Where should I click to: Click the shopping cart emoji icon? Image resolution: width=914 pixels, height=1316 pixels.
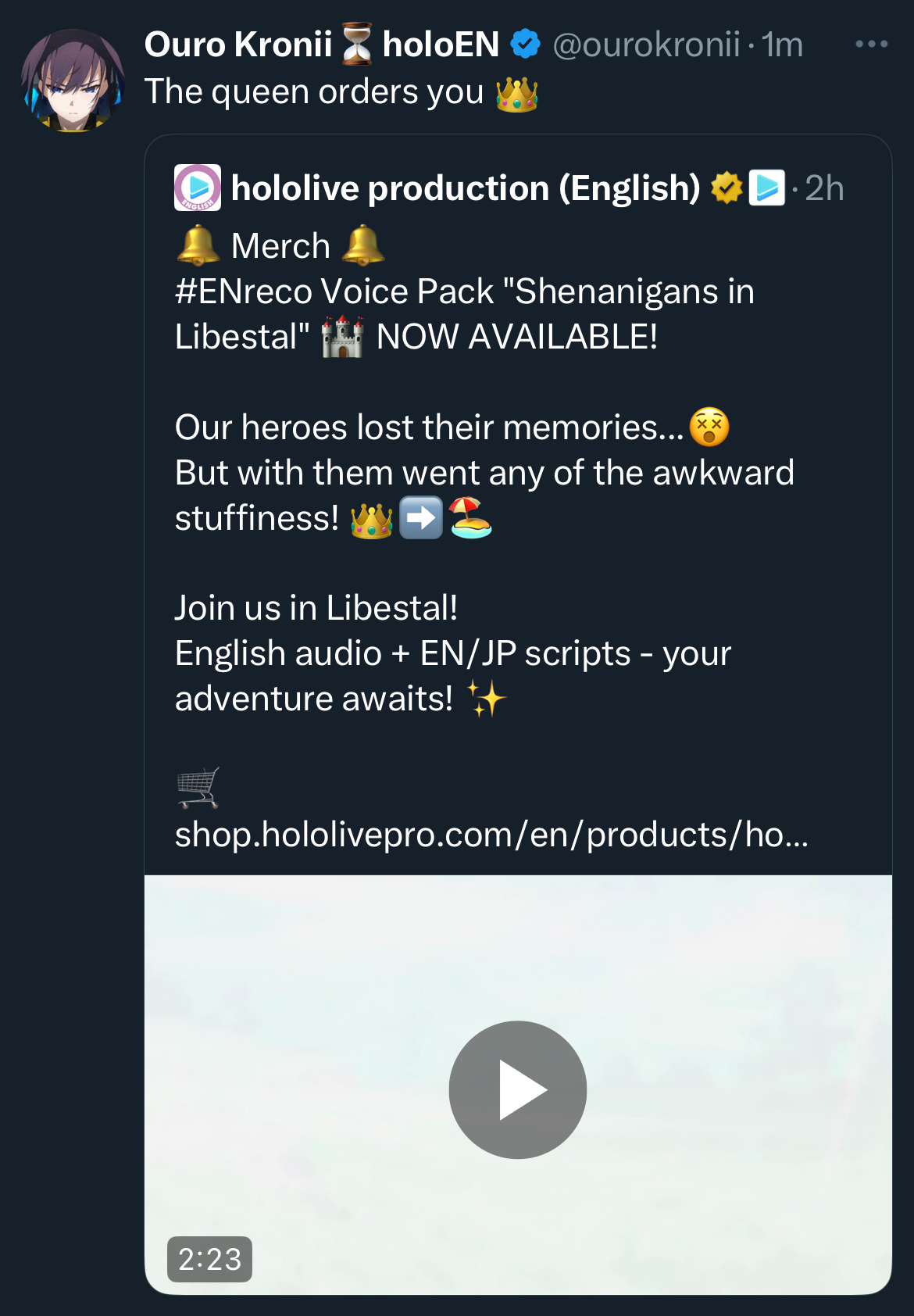click(198, 788)
